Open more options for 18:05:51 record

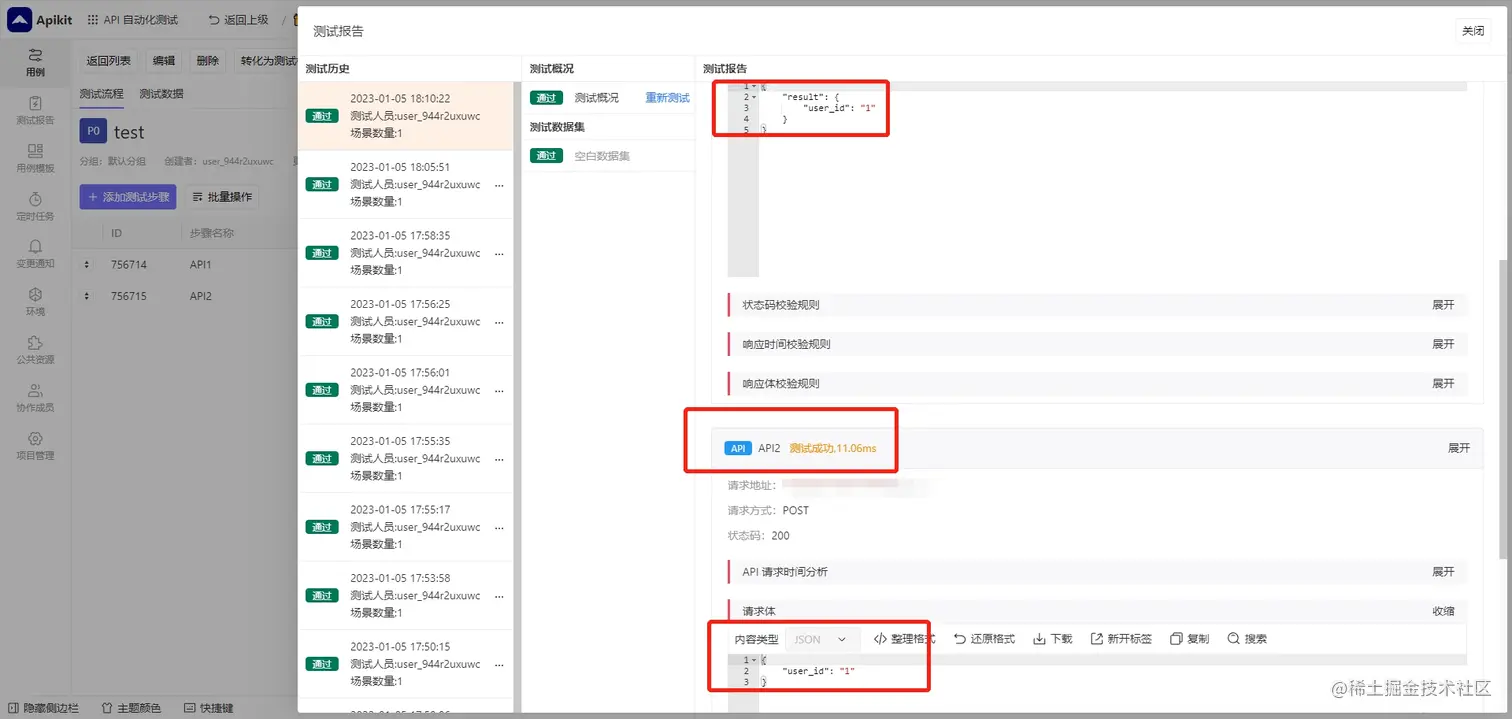click(499, 185)
